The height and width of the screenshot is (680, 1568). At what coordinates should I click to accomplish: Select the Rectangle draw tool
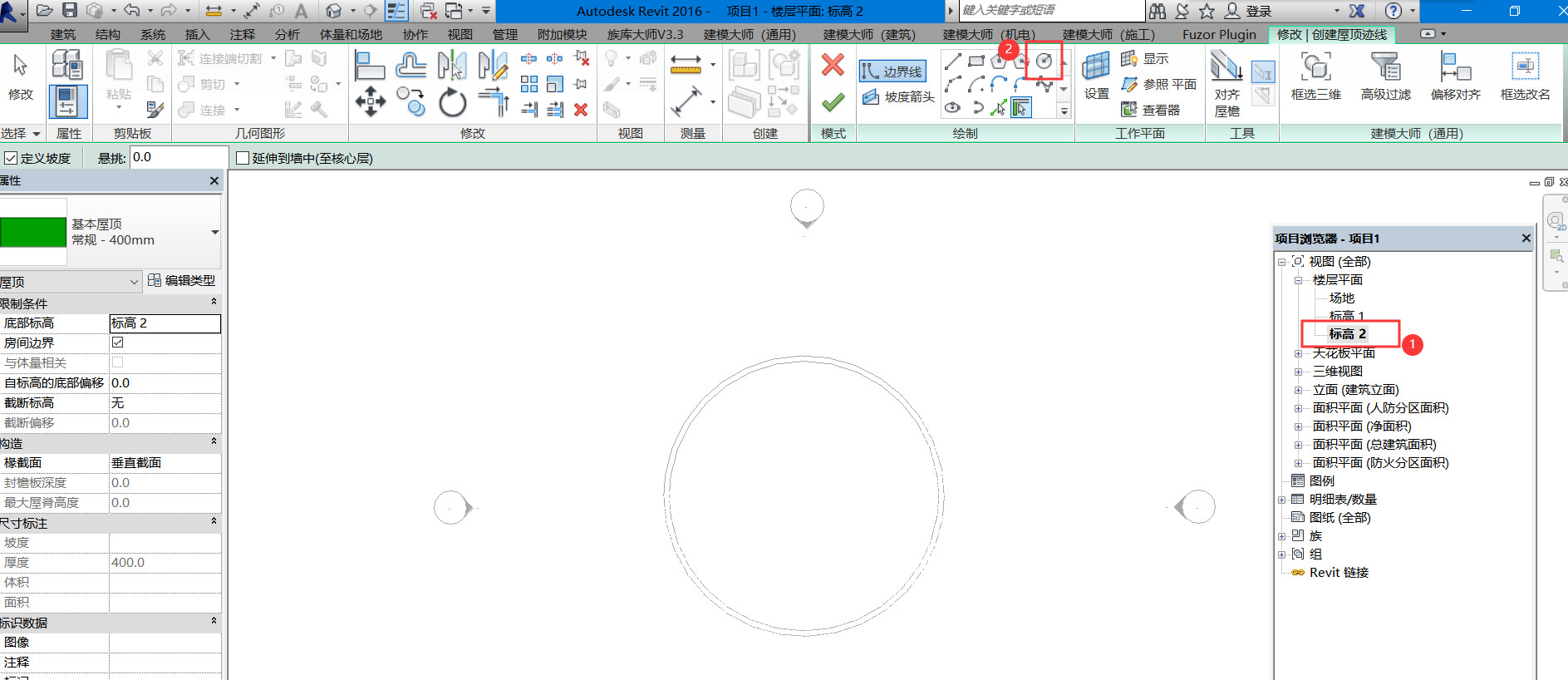point(976,61)
